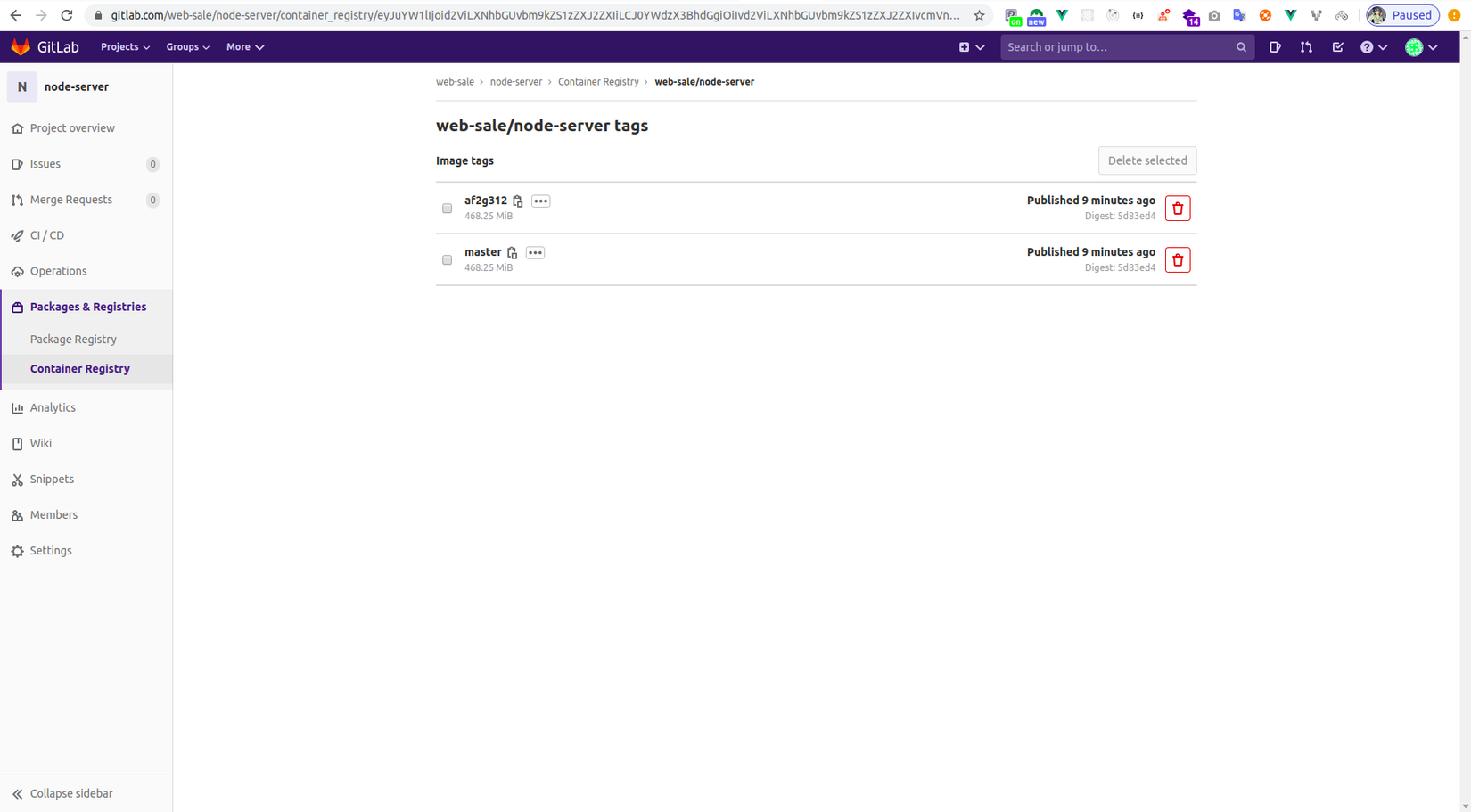Collapse the sidebar

coord(86,793)
